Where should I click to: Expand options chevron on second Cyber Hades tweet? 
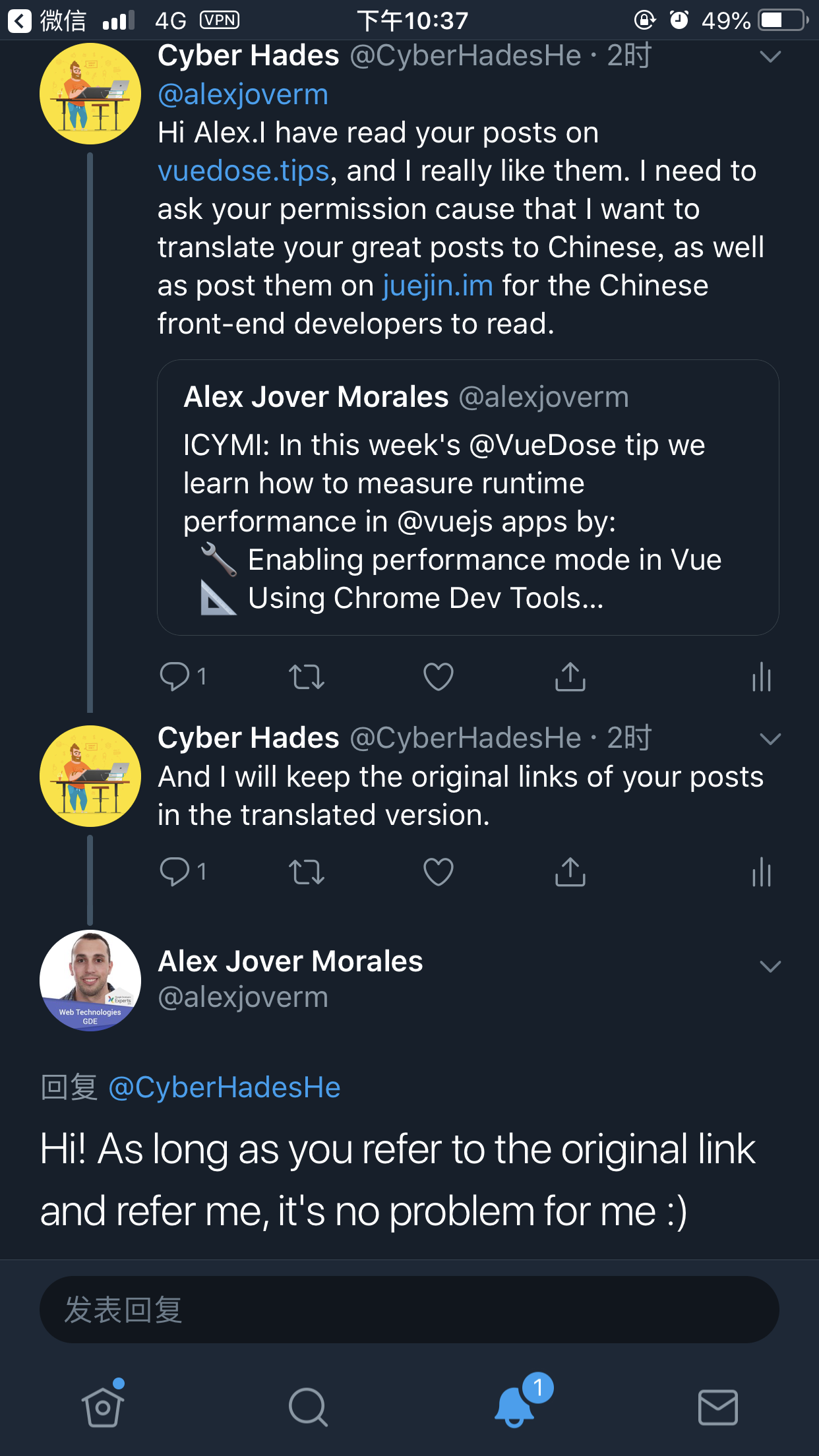[x=770, y=739]
